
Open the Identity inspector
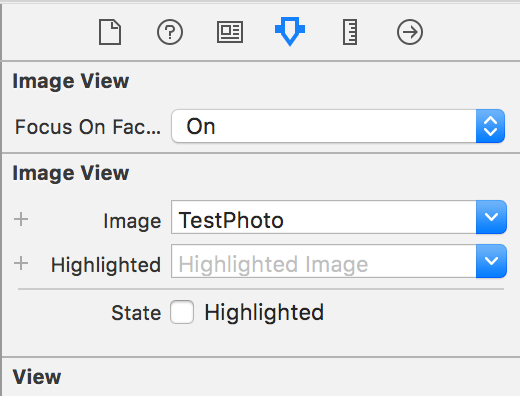(230, 32)
